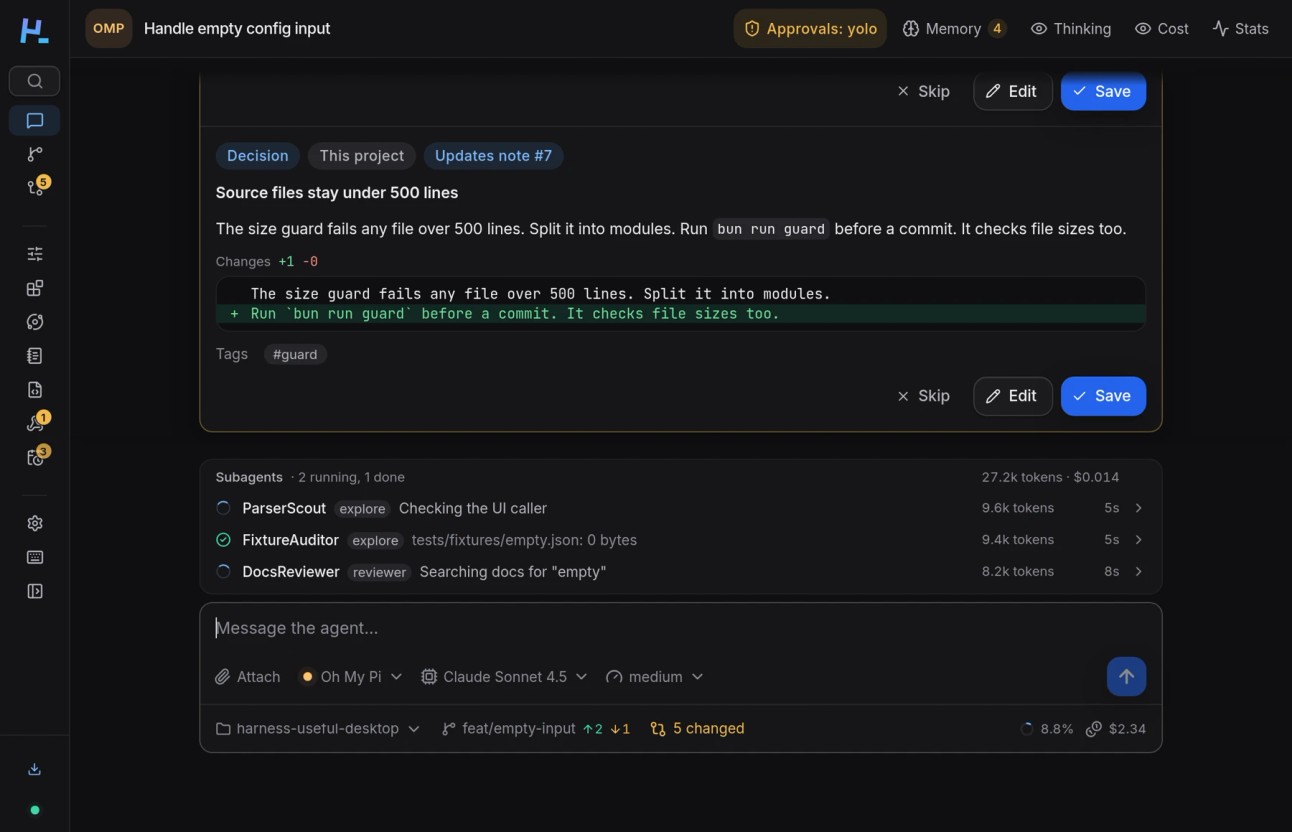This screenshot has width=1292, height=832.
Task: Toggle Thinking visibility in header
Action: (x=1071, y=29)
